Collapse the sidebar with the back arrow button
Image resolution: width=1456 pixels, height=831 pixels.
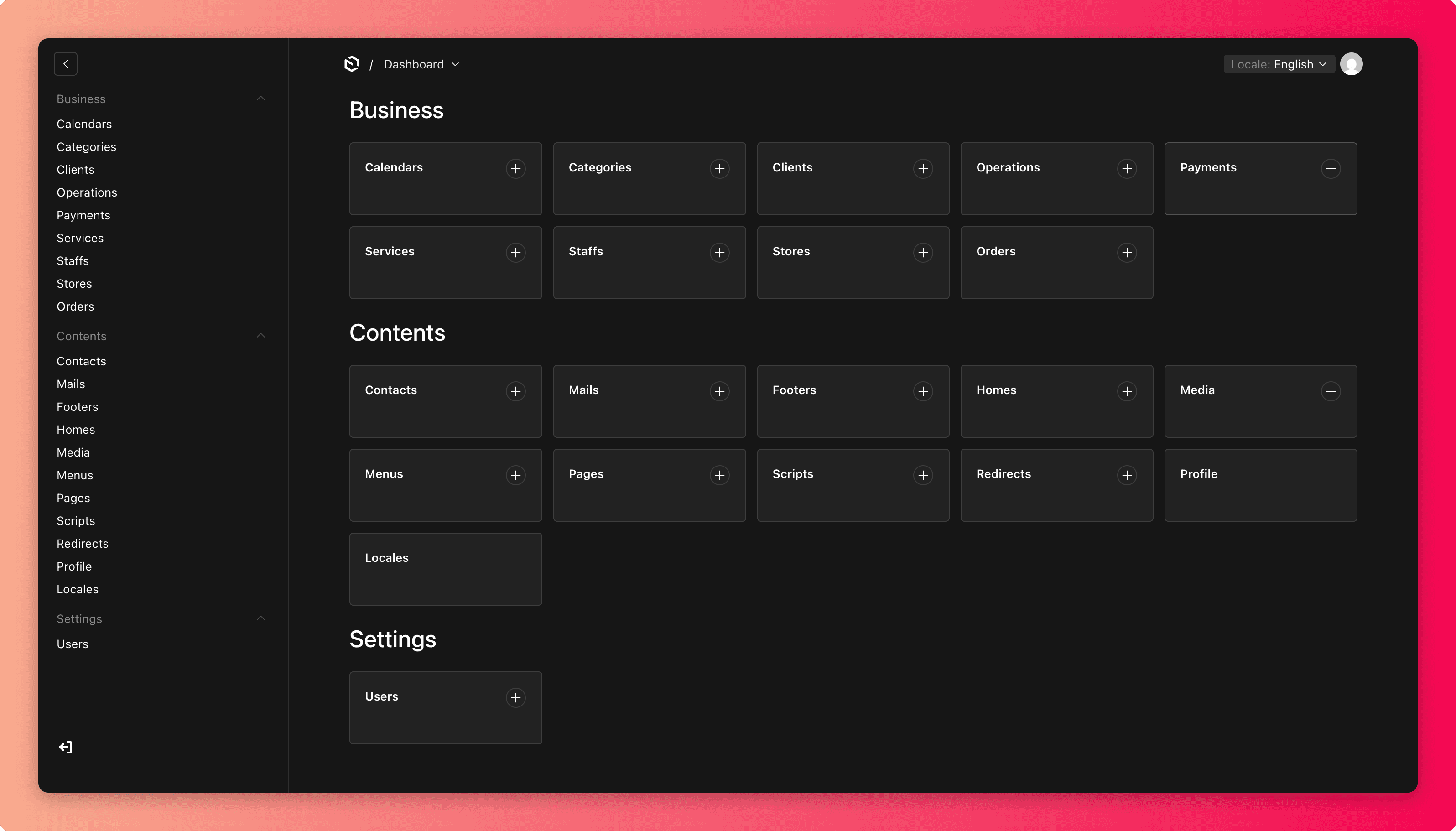click(x=66, y=64)
